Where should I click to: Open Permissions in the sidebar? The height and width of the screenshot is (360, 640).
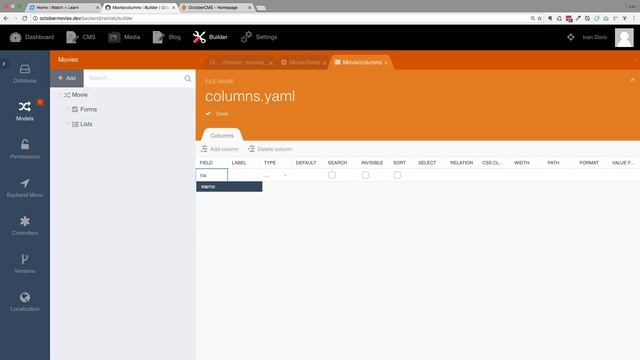coord(25,149)
